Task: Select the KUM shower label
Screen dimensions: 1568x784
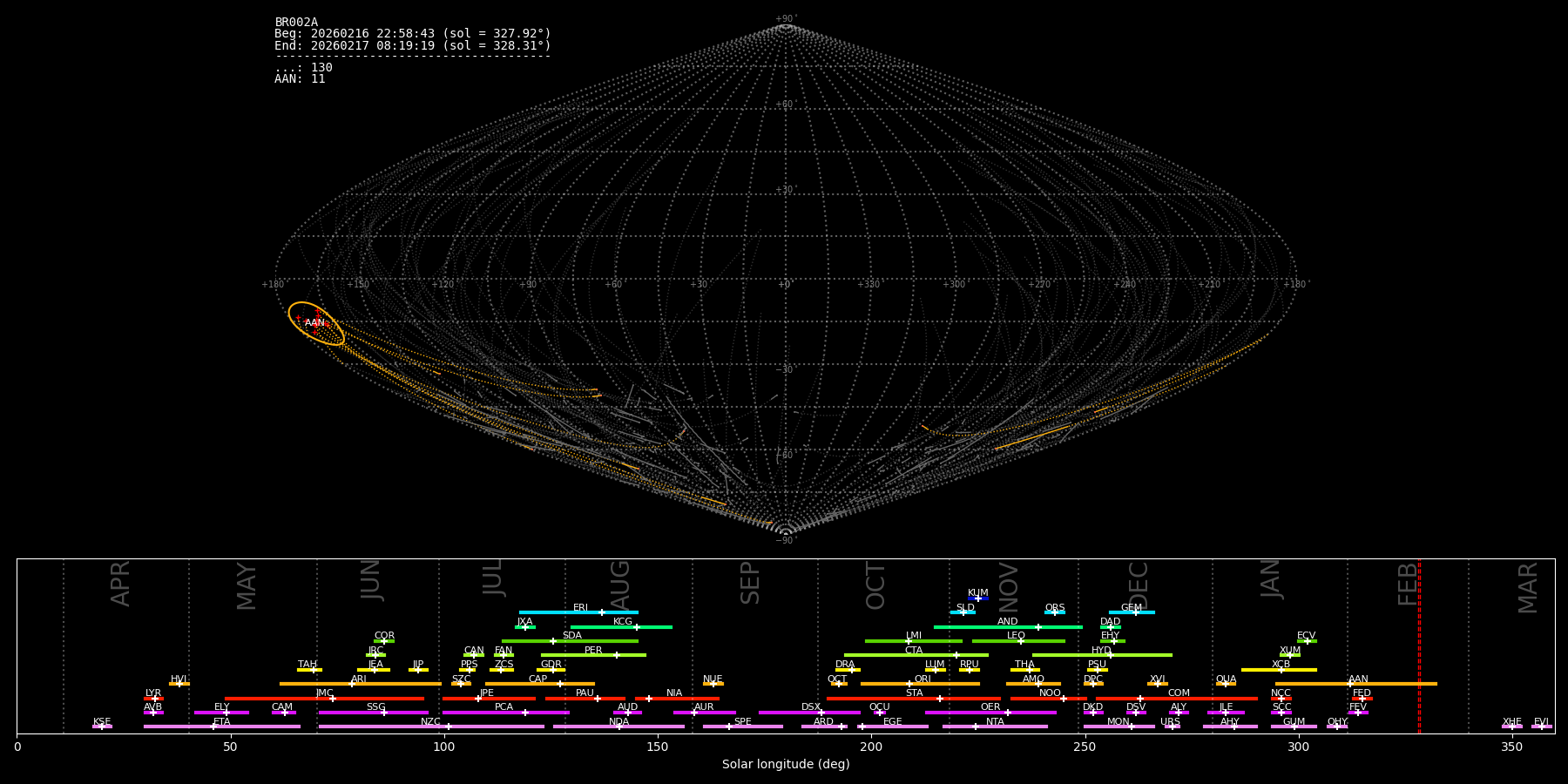Action: point(978,593)
